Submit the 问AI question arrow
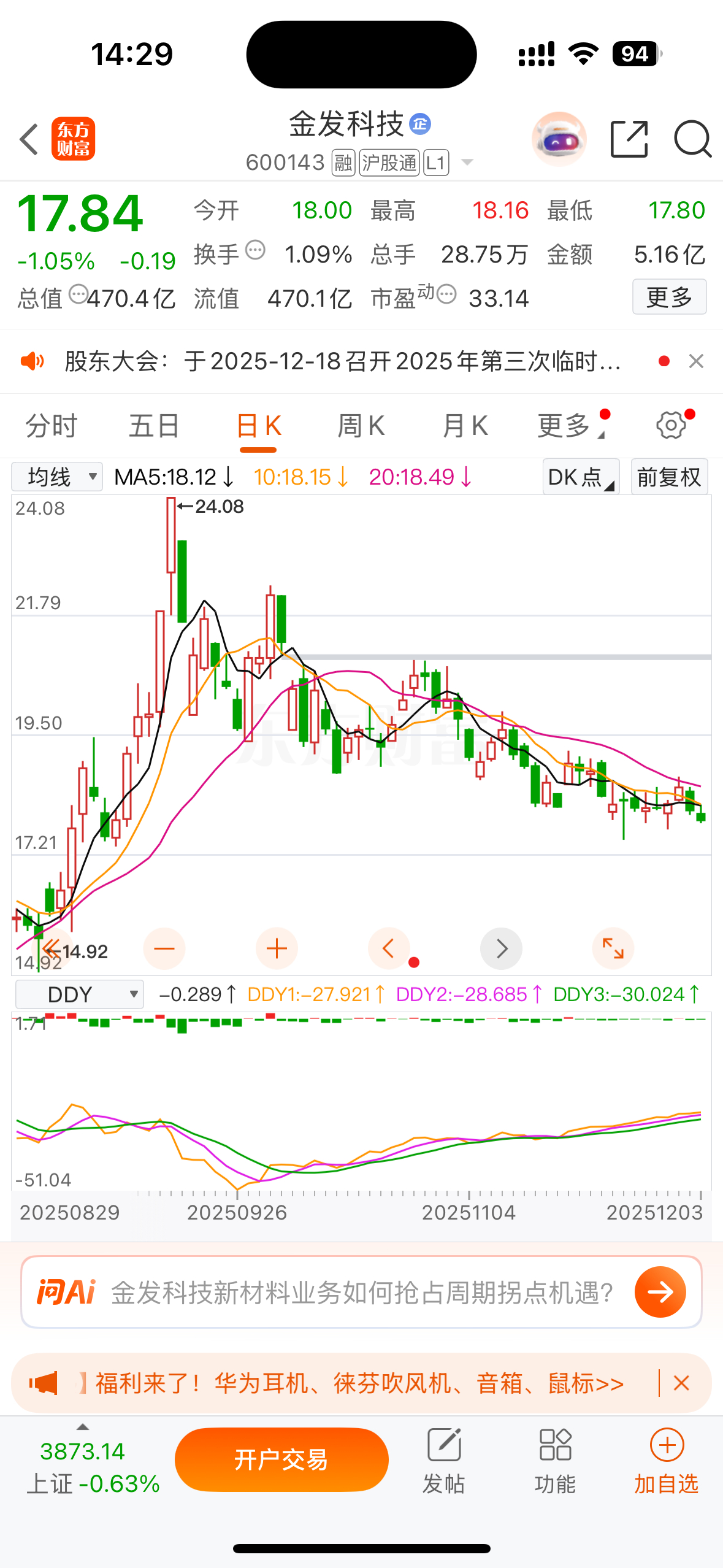The image size is (723, 1568). click(x=660, y=1292)
